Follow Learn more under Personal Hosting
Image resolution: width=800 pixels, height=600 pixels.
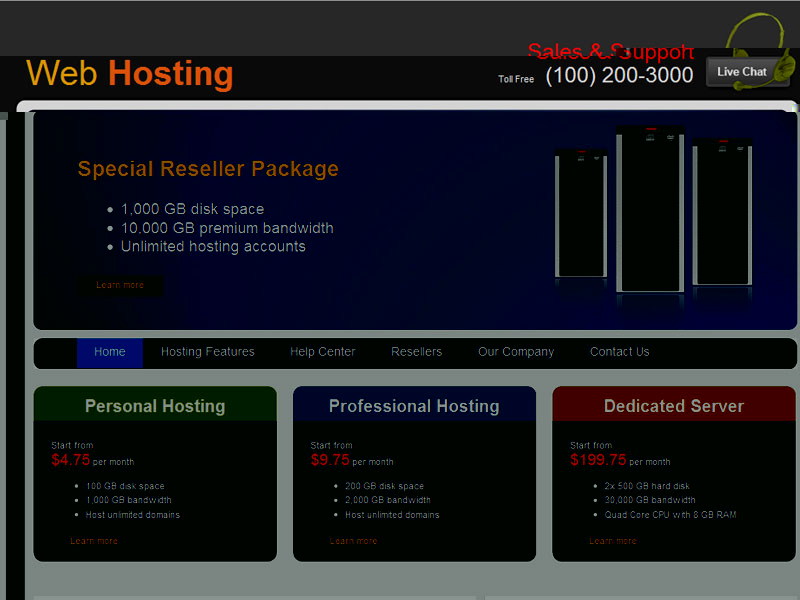pyautogui.click(x=94, y=541)
